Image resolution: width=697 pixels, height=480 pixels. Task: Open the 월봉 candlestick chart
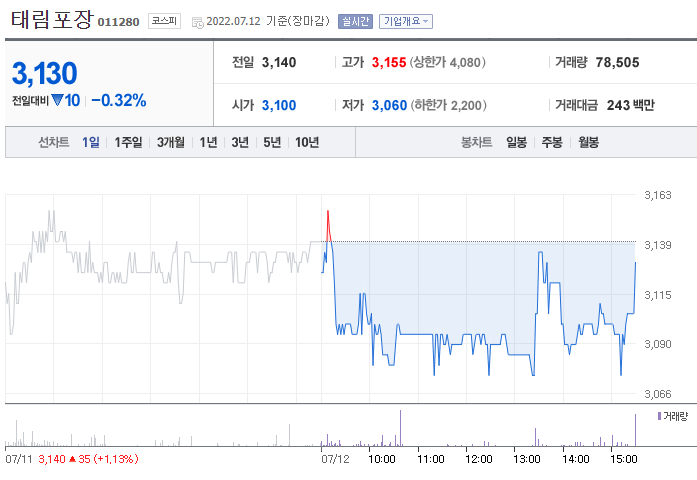(x=588, y=142)
